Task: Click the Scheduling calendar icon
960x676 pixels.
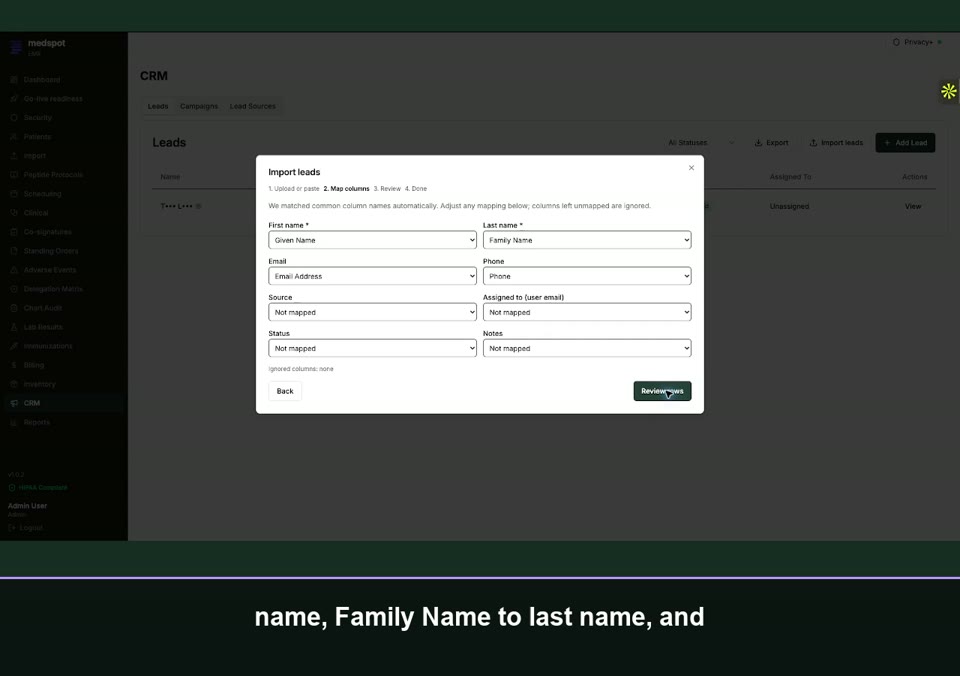Action: 14,193
